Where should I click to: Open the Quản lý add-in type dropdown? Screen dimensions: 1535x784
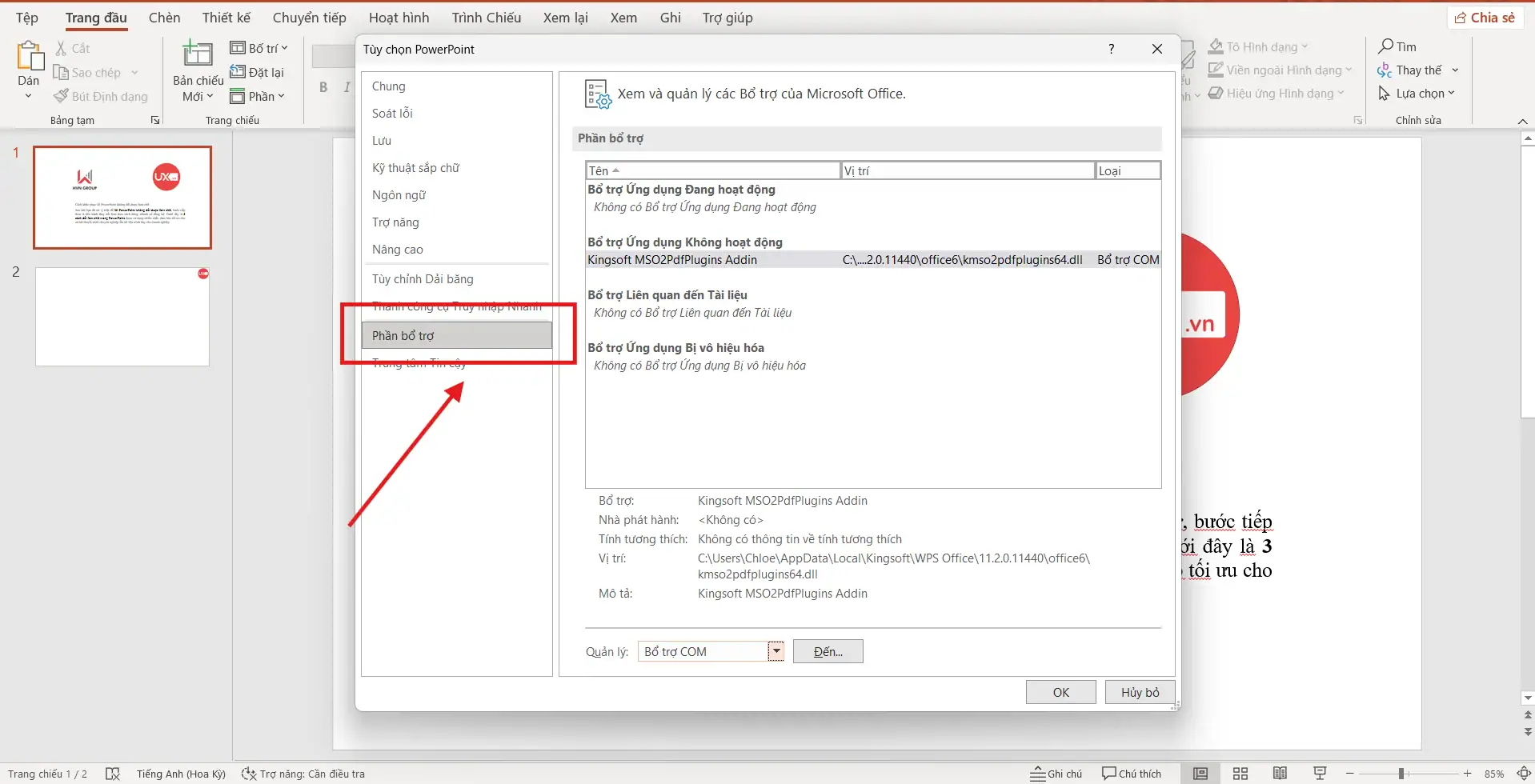click(x=776, y=651)
